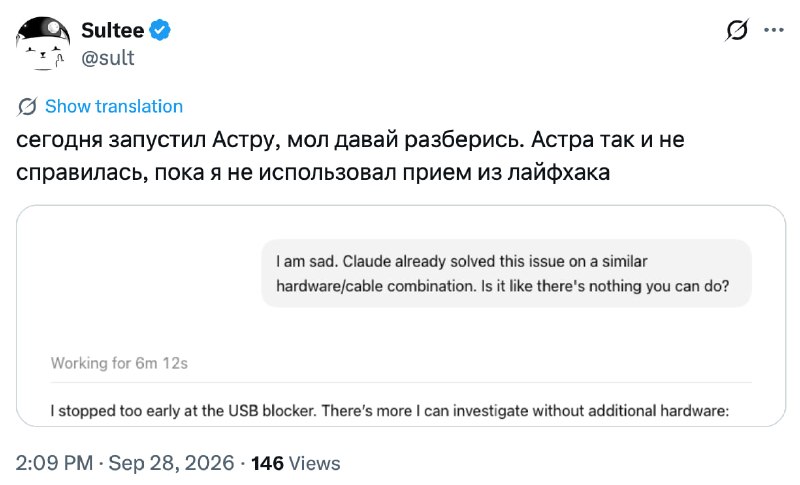Click the Sep 28, 2026 date
Viewport: 800px width, 485px height.
pyautogui.click(x=171, y=463)
